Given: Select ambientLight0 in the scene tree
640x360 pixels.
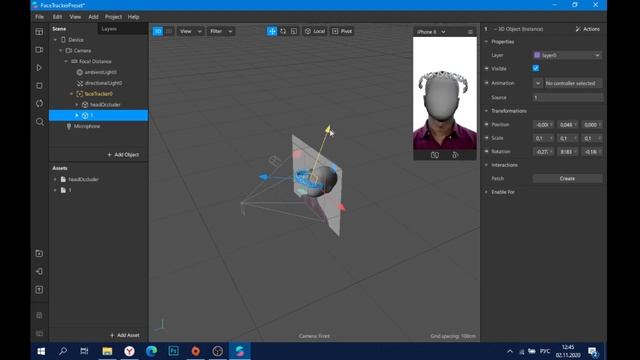Looking at the screenshot, I should click(x=100, y=72).
